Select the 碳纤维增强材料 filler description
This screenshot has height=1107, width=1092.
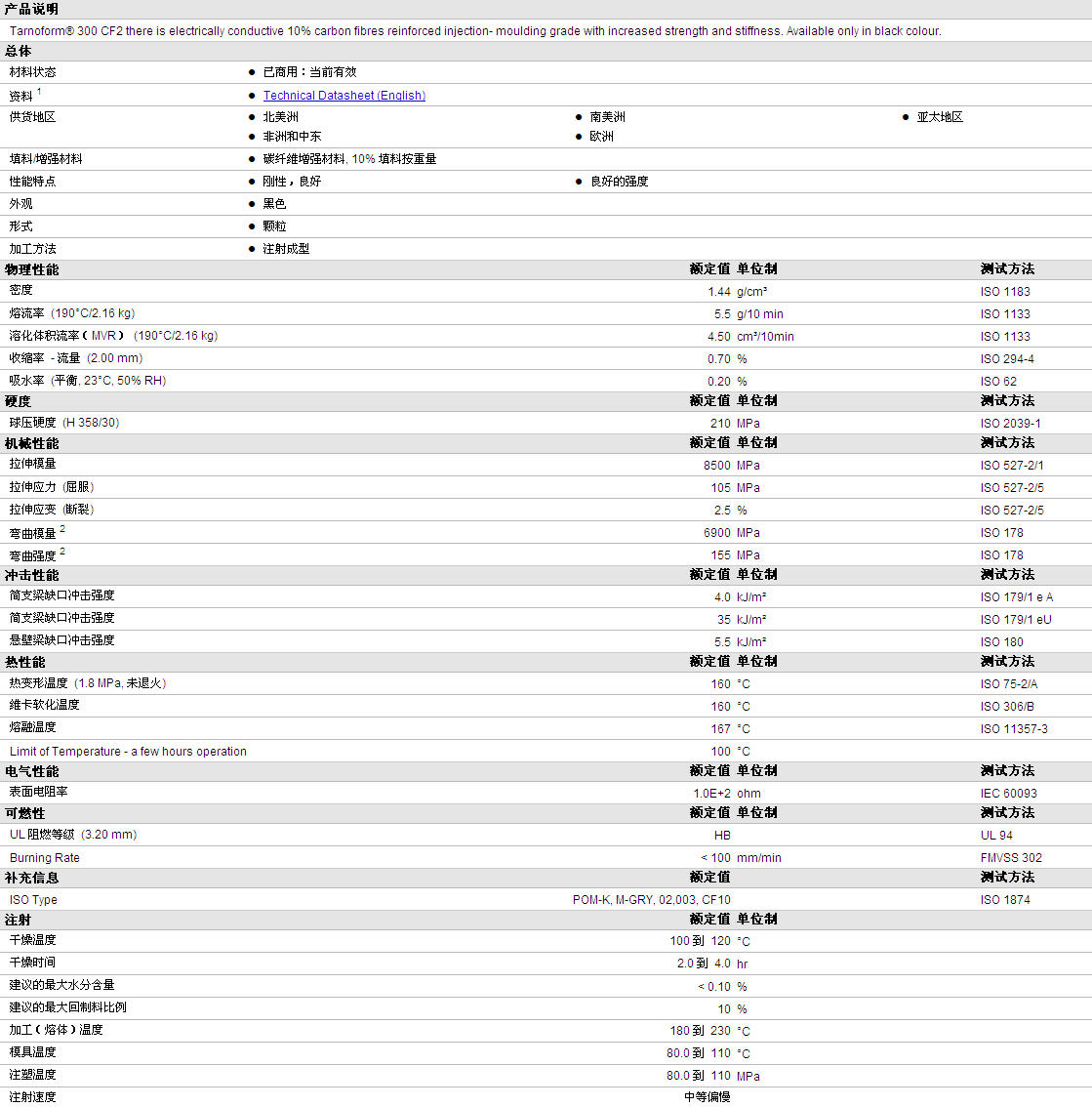click(349, 159)
